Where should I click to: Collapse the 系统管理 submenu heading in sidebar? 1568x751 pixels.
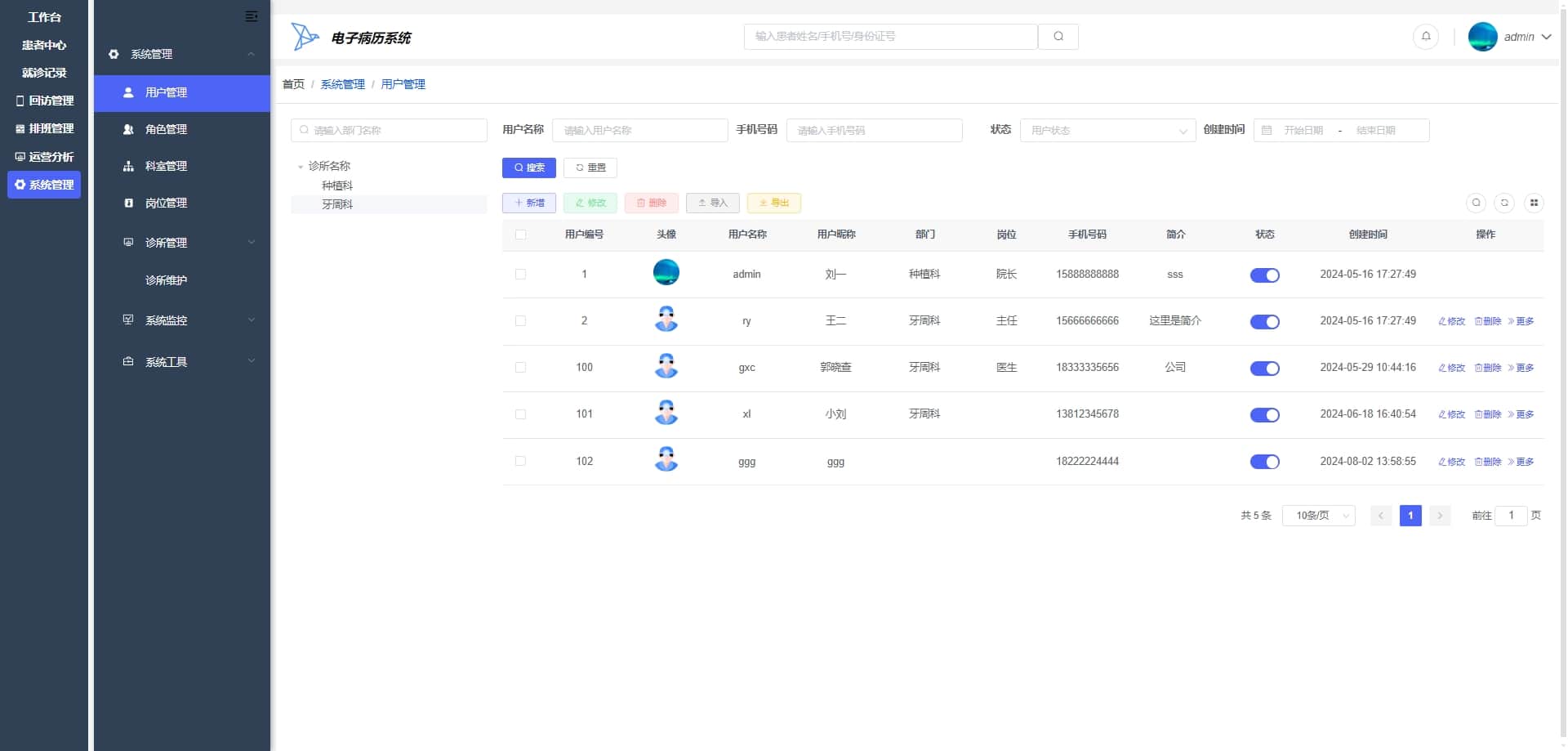(182, 54)
